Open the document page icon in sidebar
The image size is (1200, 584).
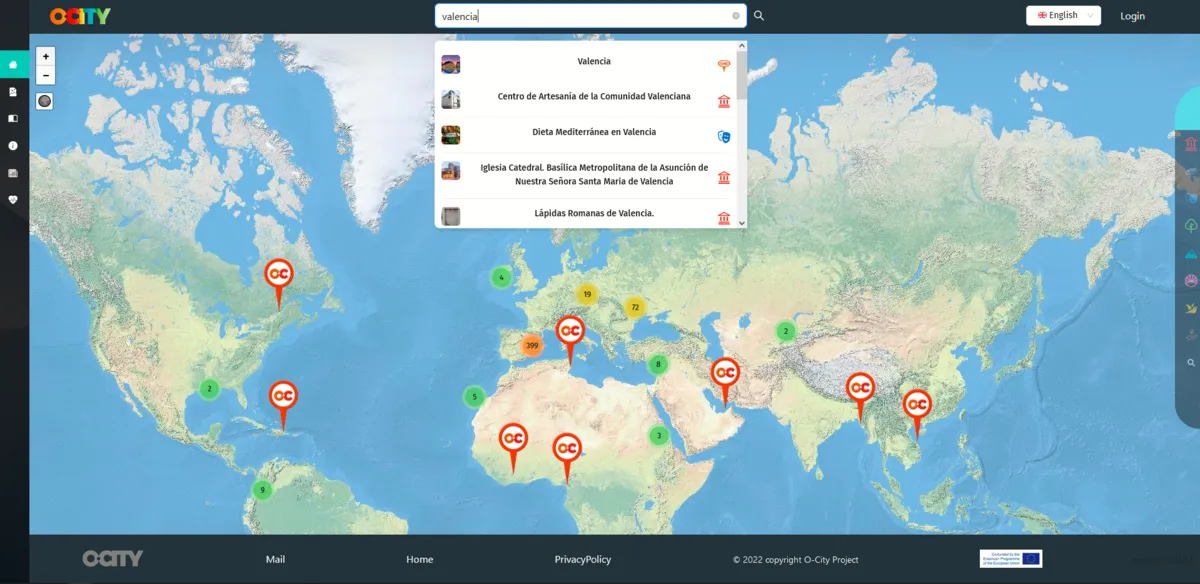[x=13, y=91]
